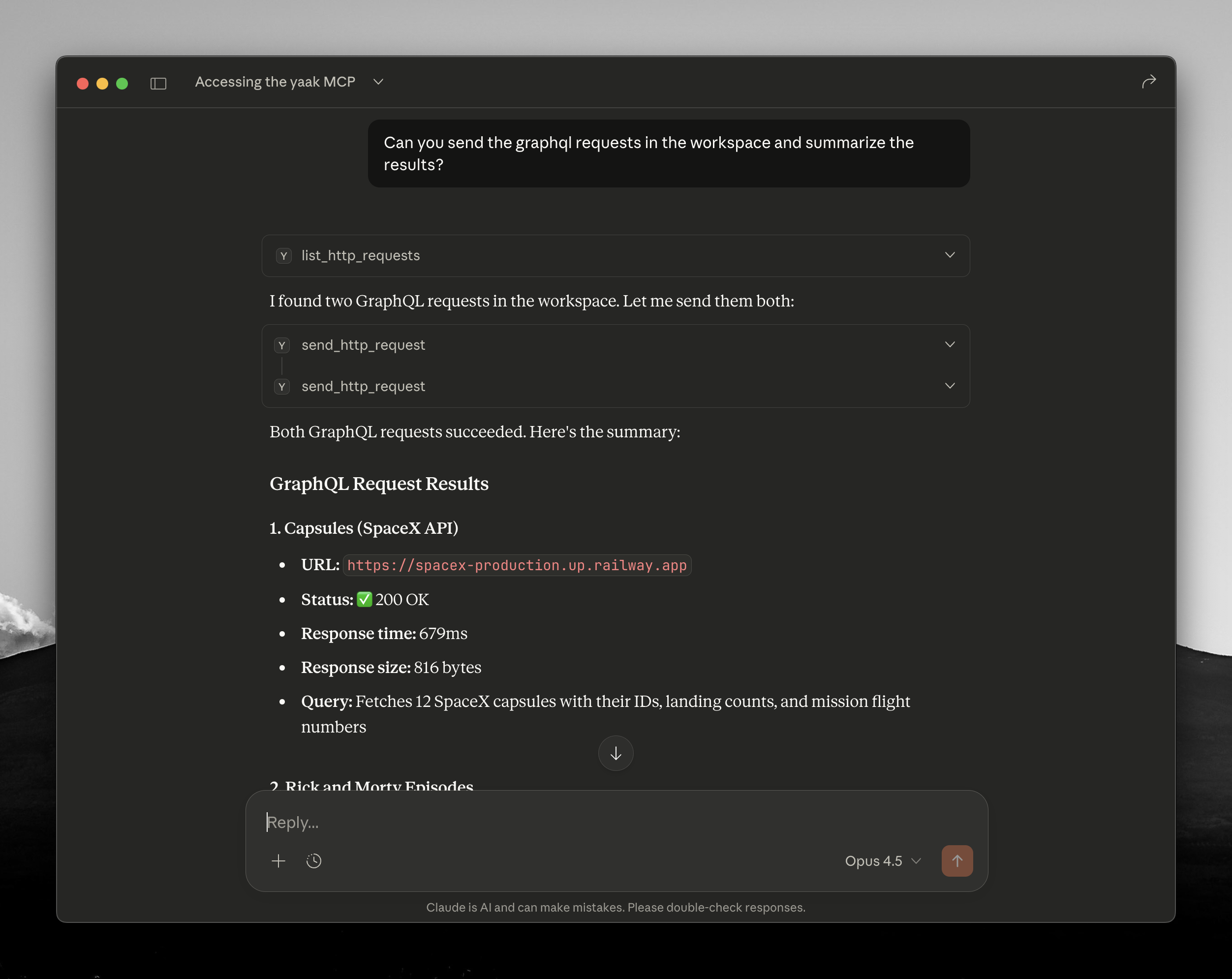Toggle the sidebar panel icon
Image resolution: width=1232 pixels, height=979 pixels.
[158, 84]
